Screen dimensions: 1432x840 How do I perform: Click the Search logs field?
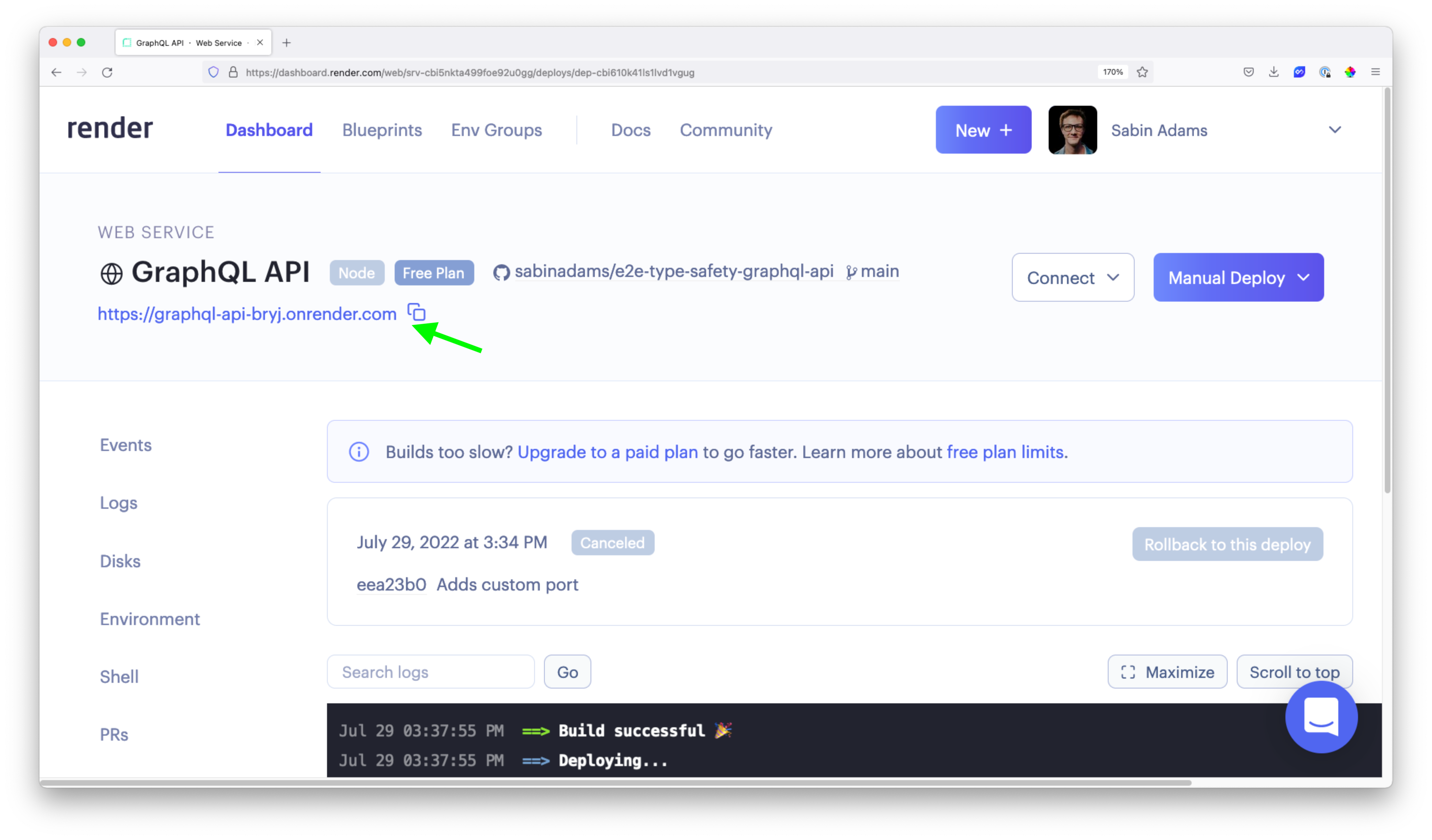point(430,672)
